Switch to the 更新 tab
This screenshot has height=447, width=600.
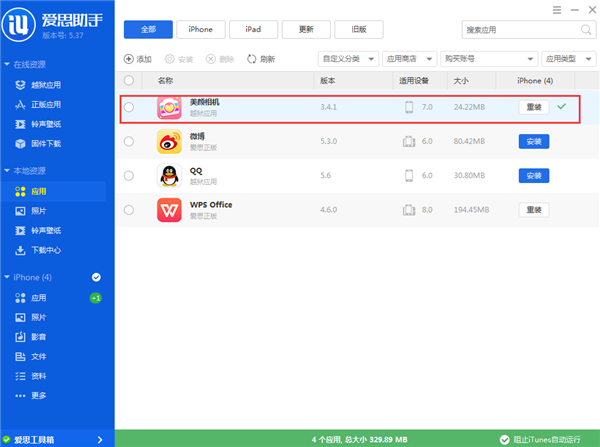click(x=306, y=29)
